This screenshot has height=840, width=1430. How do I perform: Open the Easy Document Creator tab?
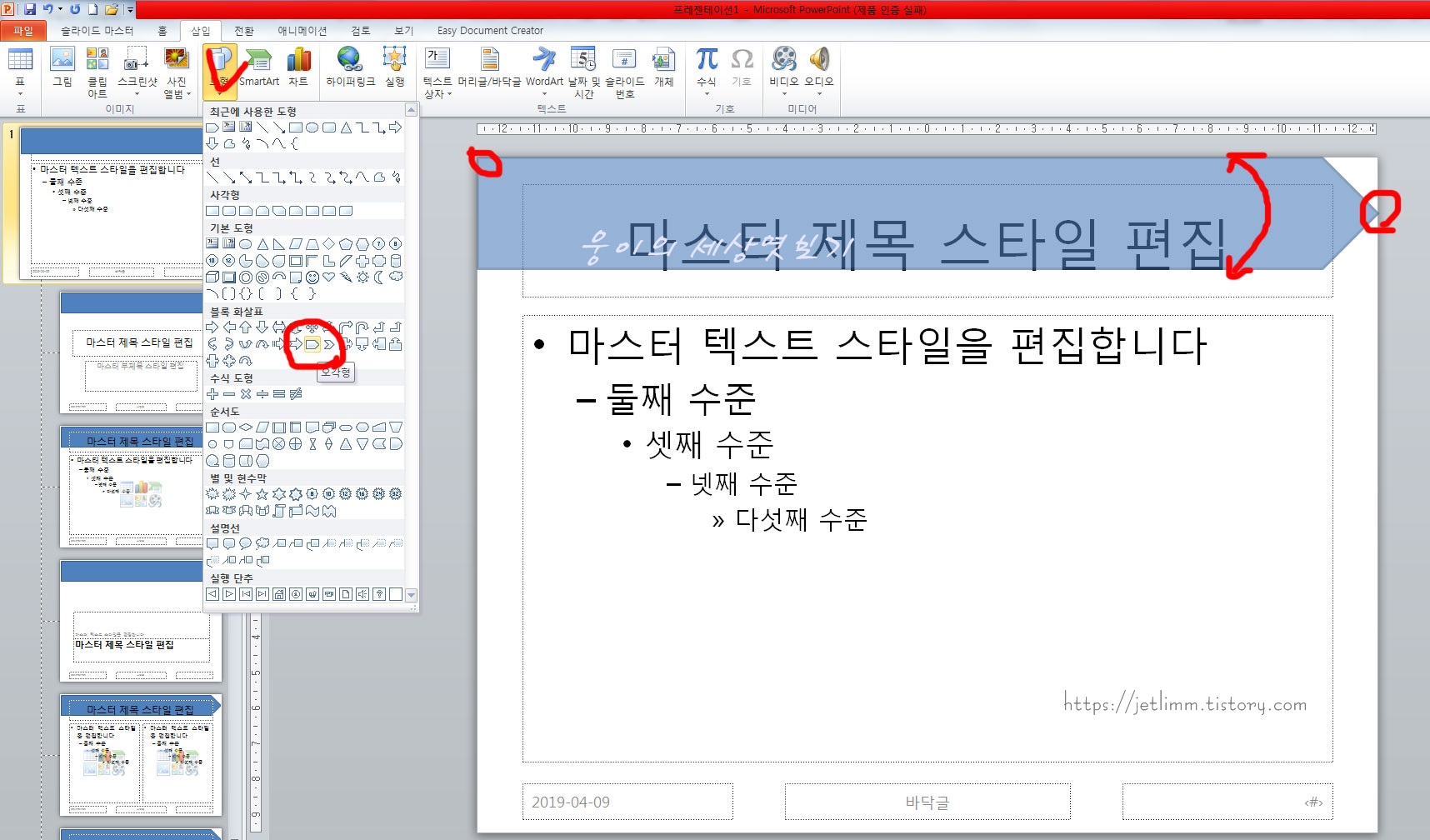490,31
